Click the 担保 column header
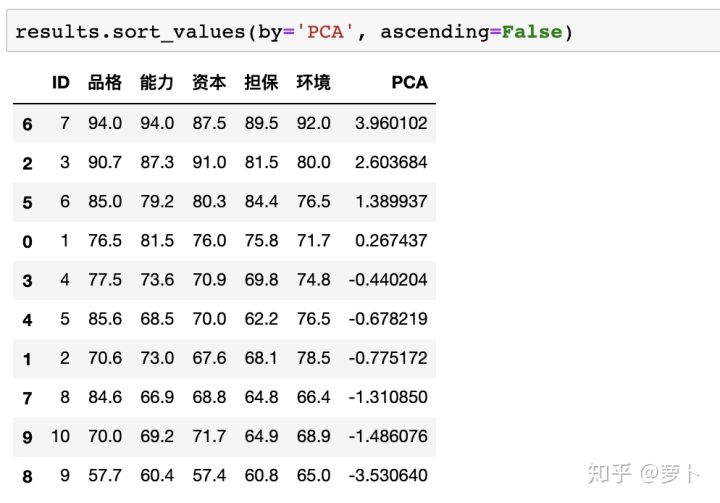This screenshot has height=503, width=720. 261,83
